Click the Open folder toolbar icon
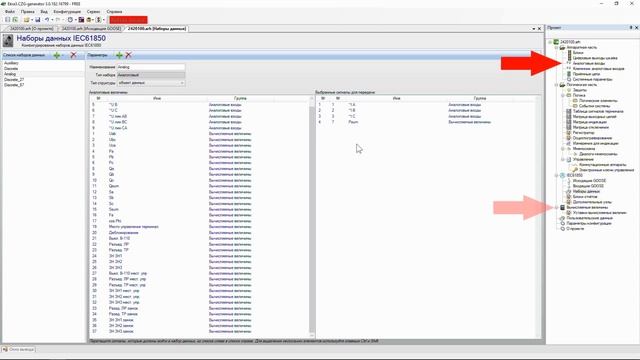This screenshot has width=640, height=360. 27,20
